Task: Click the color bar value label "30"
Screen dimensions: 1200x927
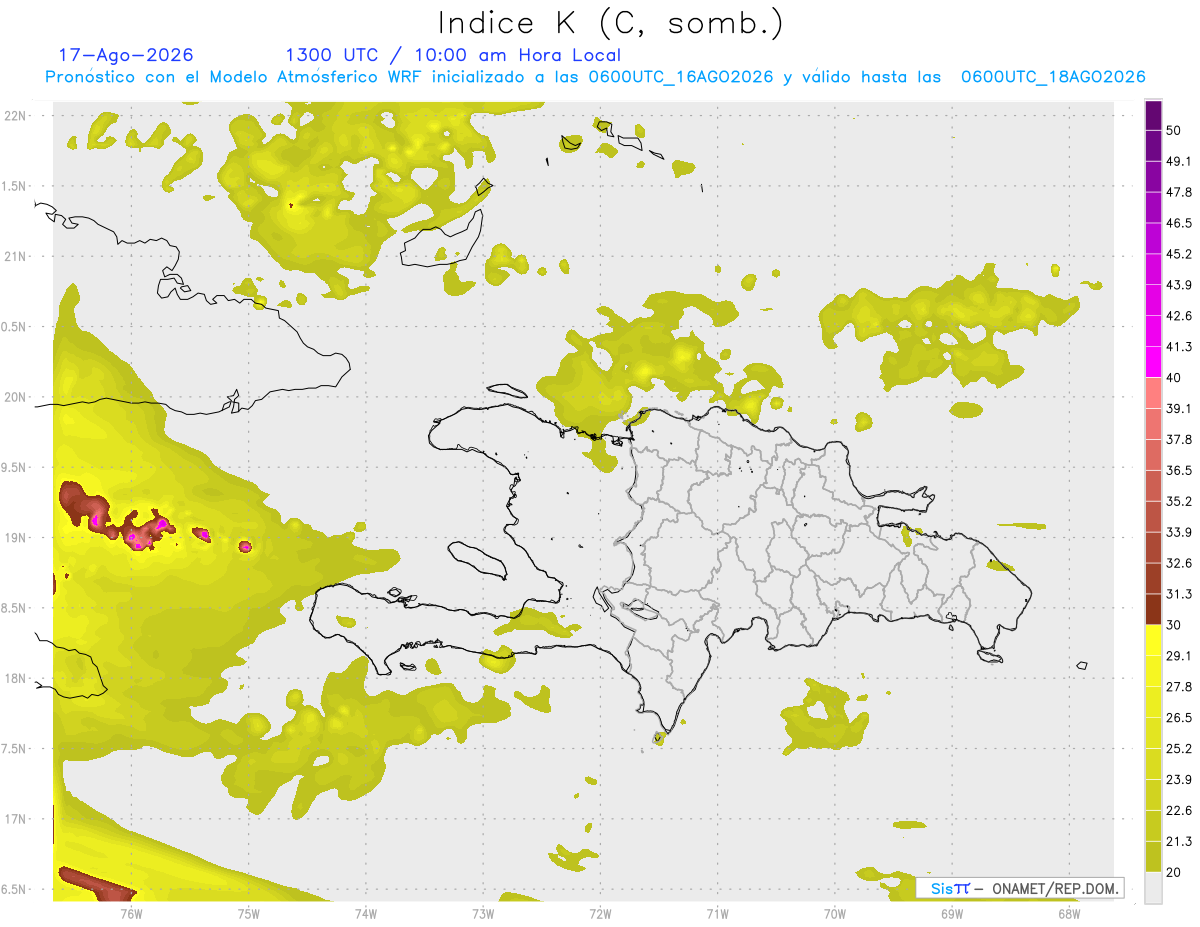Action: click(1174, 625)
